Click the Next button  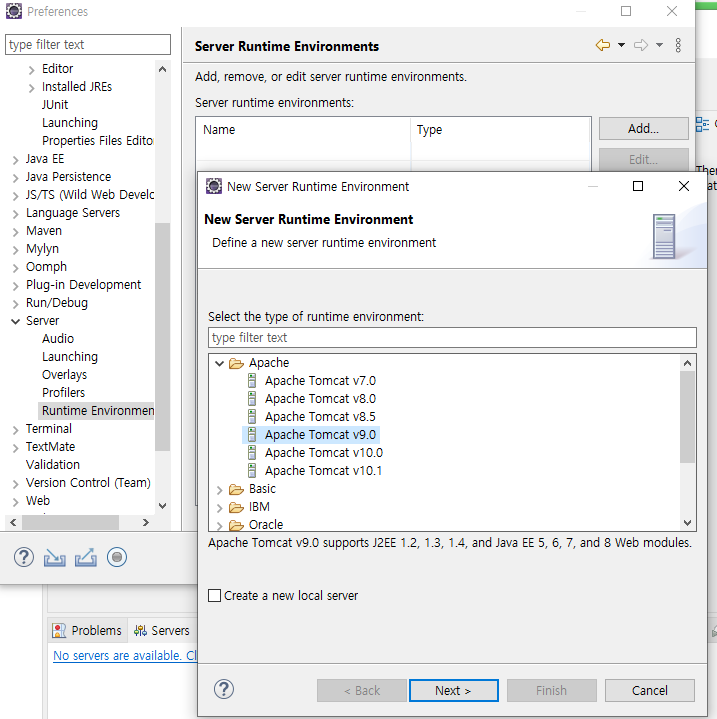(x=453, y=691)
